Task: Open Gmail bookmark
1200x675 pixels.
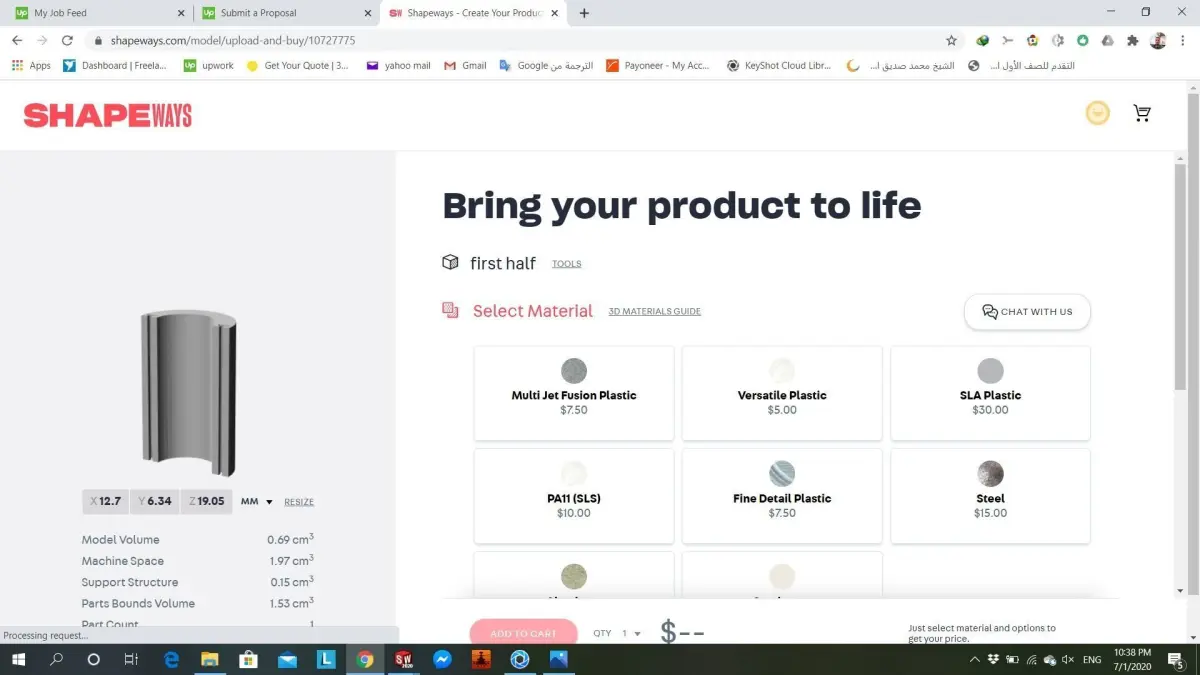Action: coord(465,66)
